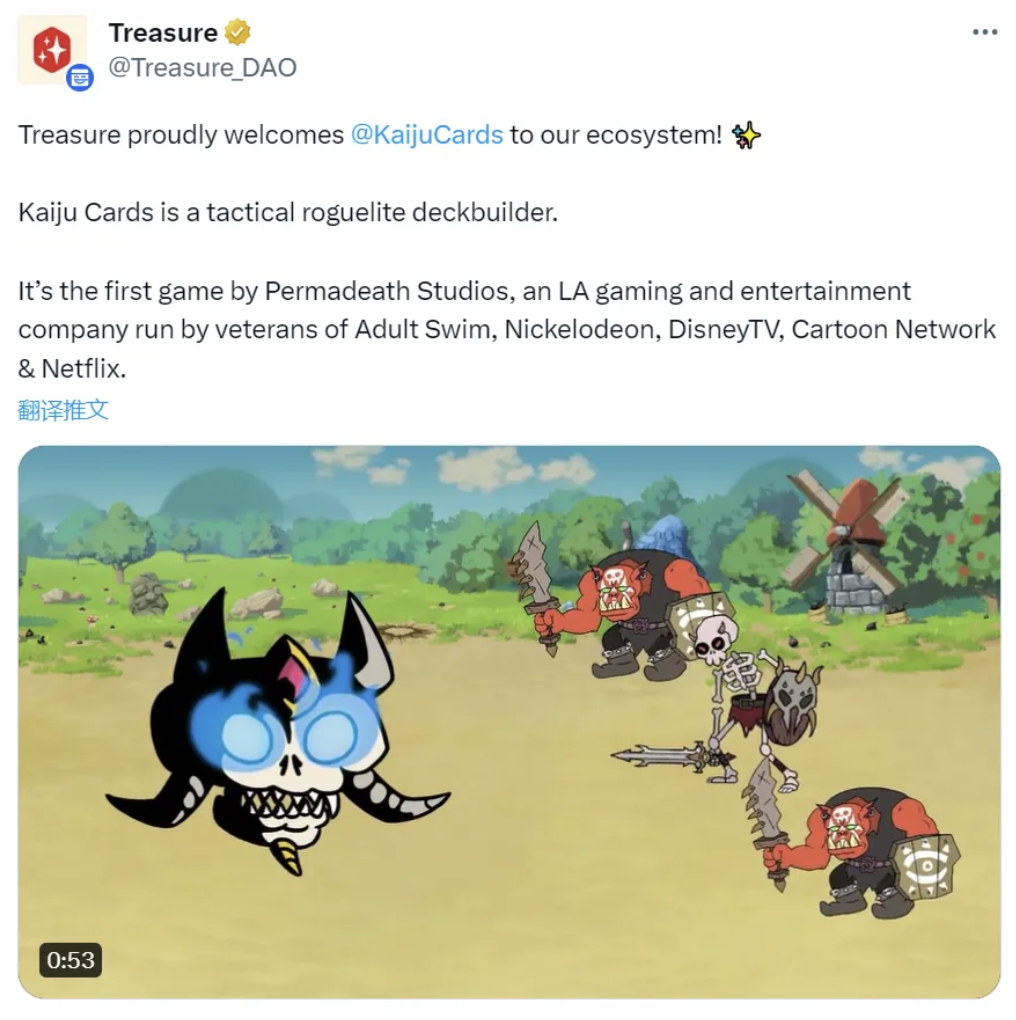Click the 'Treasure proudly welcomes' text
The height and width of the screenshot is (1020, 1016).
tap(181, 135)
